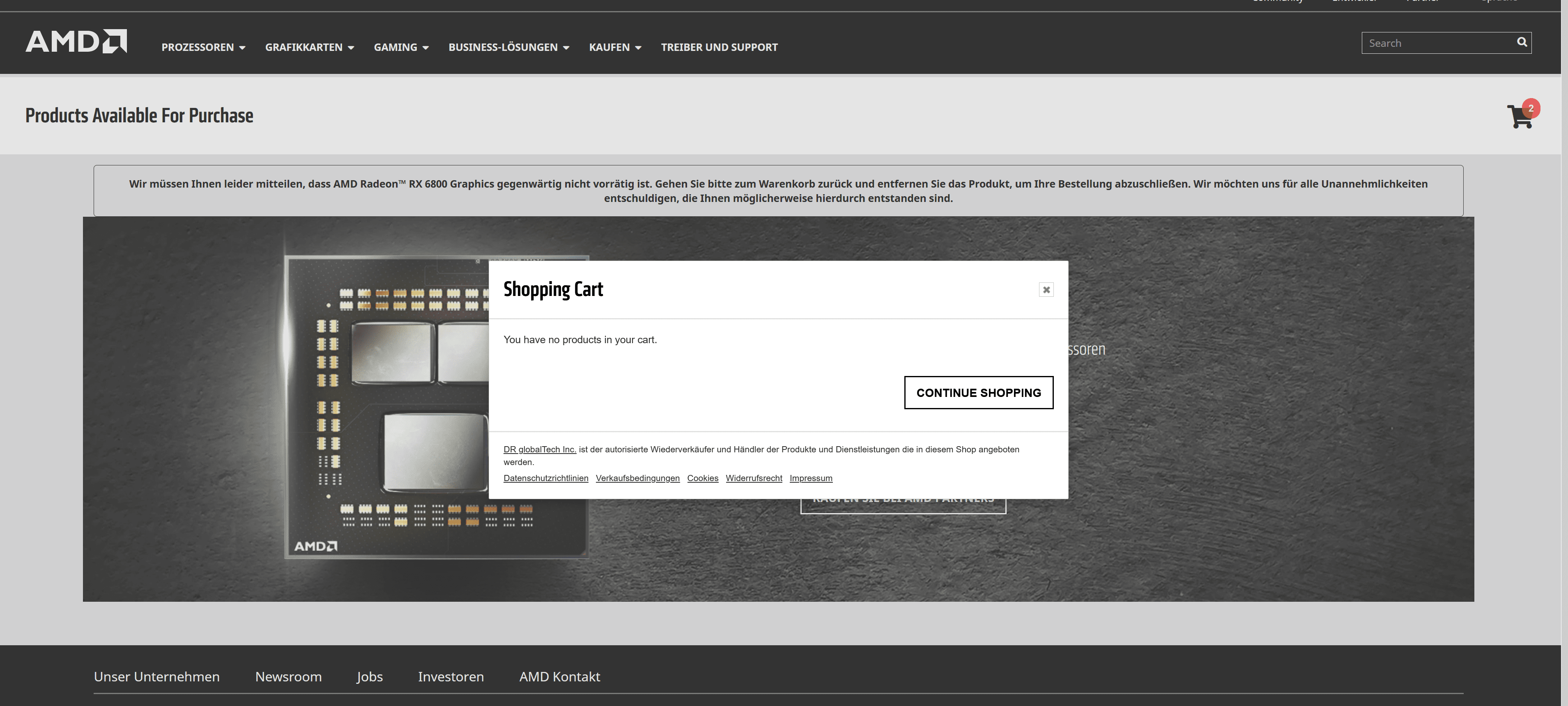This screenshot has height=706, width=1568.
Task: Click the 'You have no products in your cart.' text
Action: (x=580, y=339)
